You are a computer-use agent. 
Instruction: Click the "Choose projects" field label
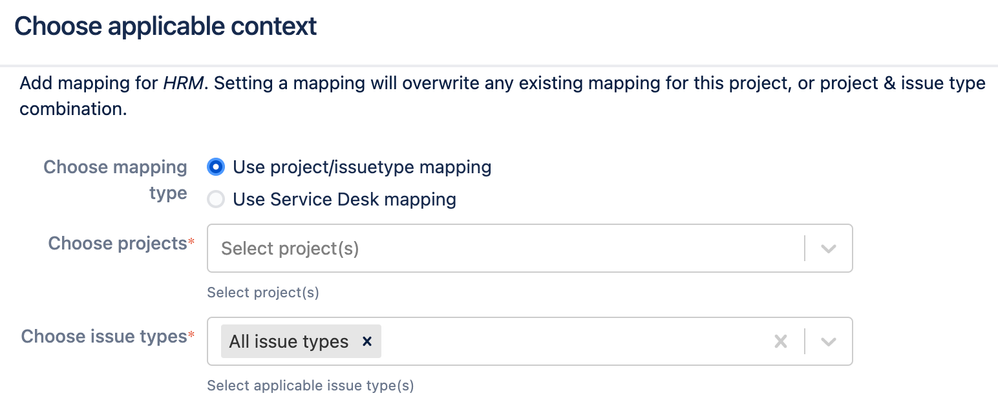point(117,244)
